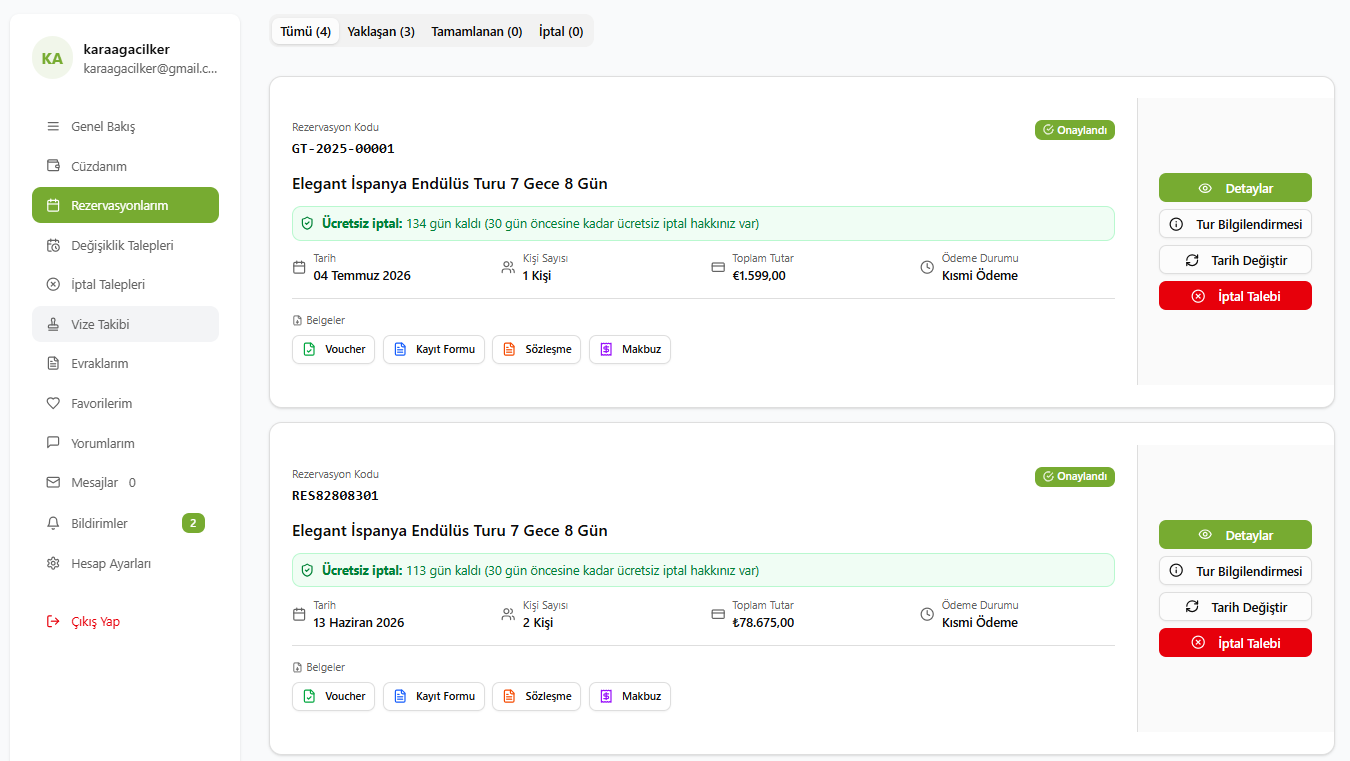Select the Tamamlanan (0) tab

476,31
